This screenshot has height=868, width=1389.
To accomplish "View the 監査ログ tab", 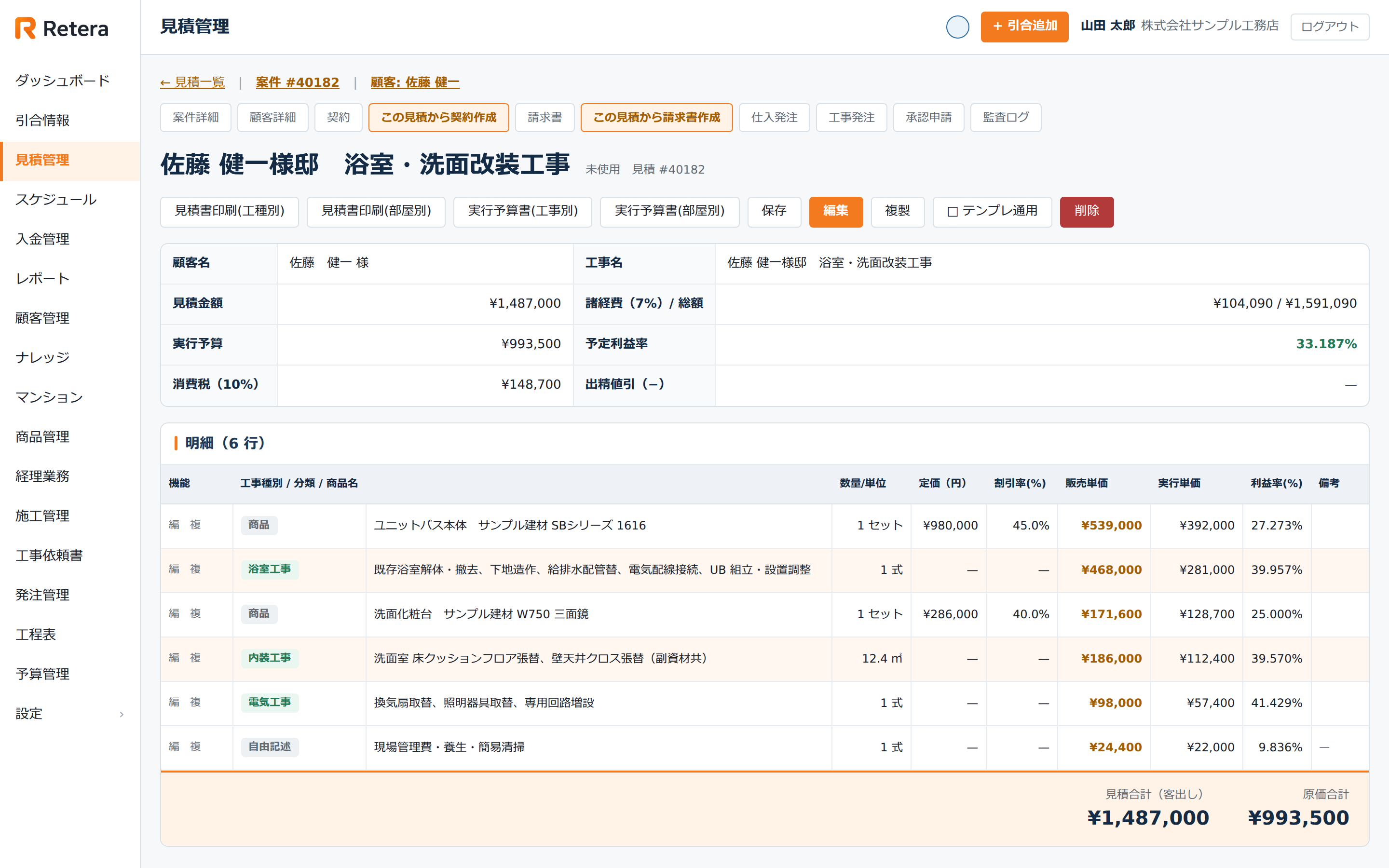I will 1006,118.
